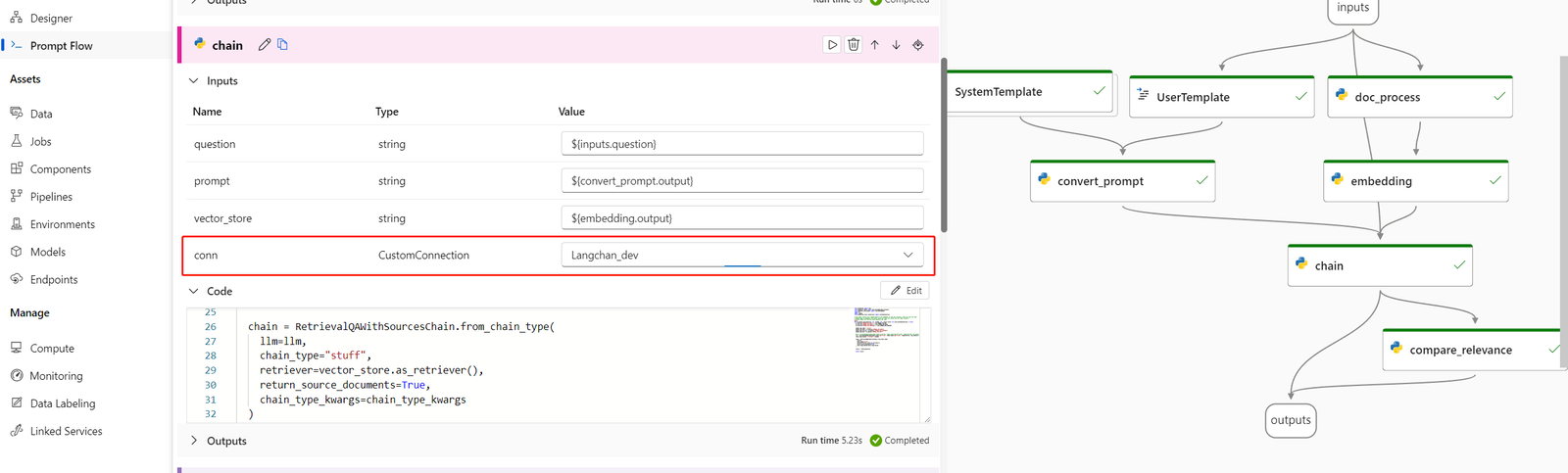1568x473 pixels.
Task: Click code line 26 RetrievalQAWithSourcesChain
Action: (401, 326)
